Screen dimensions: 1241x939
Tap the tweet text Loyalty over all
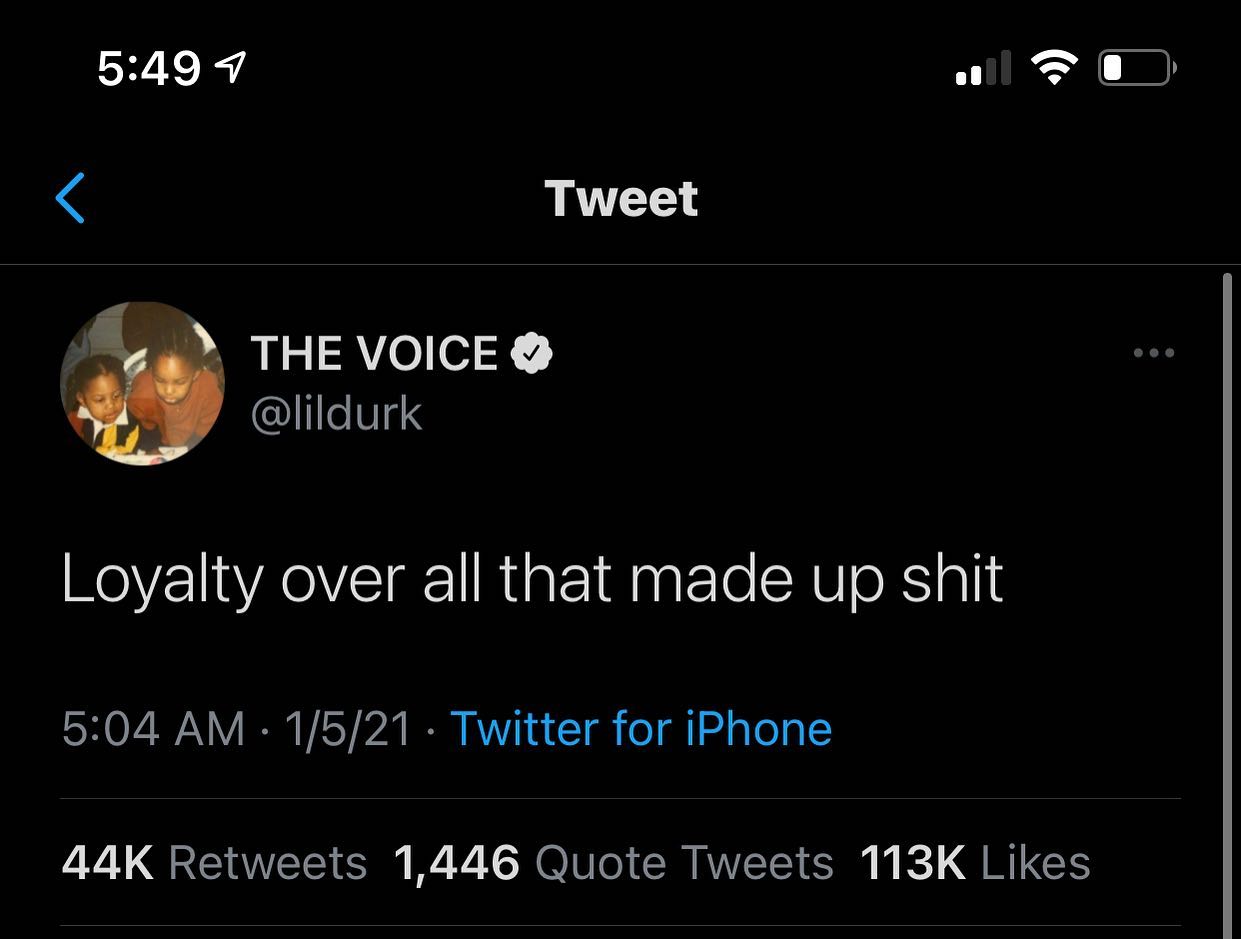coord(275,580)
